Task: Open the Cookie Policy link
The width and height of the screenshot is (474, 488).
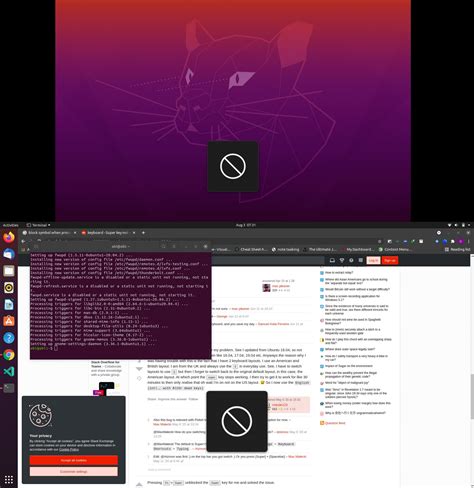Action: pyautogui.click(x=69, y=450)
